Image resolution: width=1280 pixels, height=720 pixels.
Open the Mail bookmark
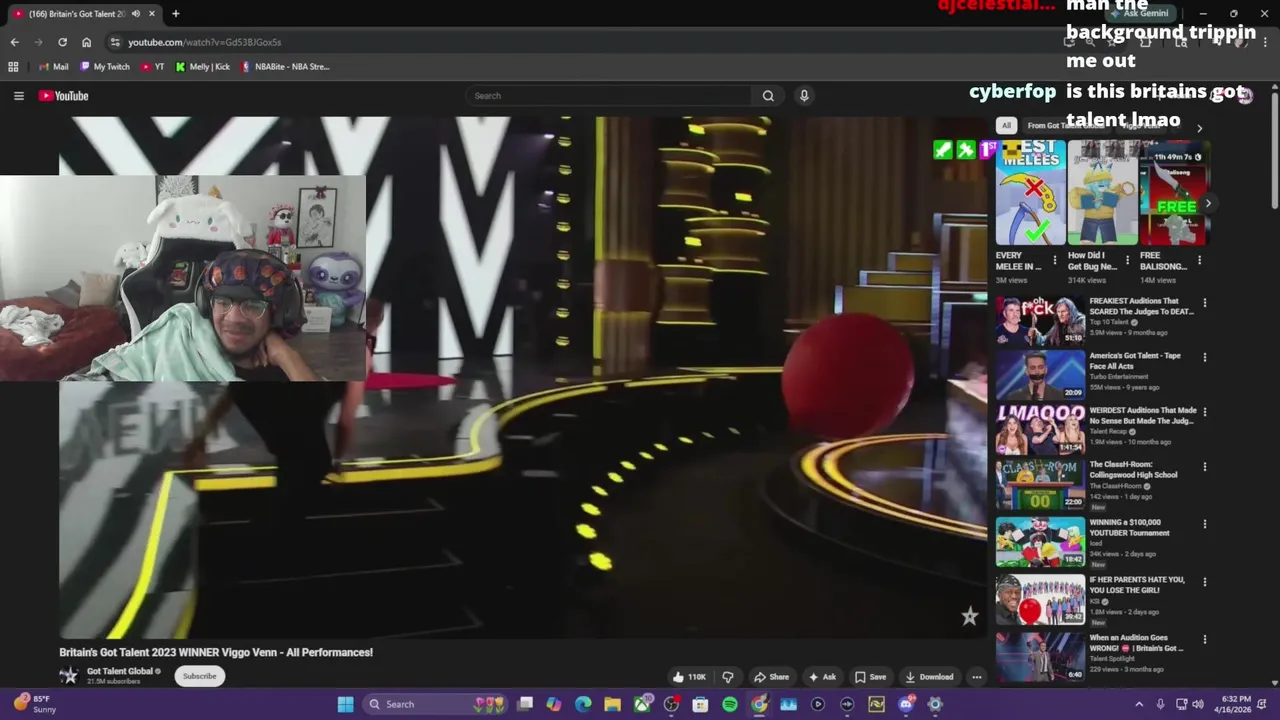pos(54,67)
